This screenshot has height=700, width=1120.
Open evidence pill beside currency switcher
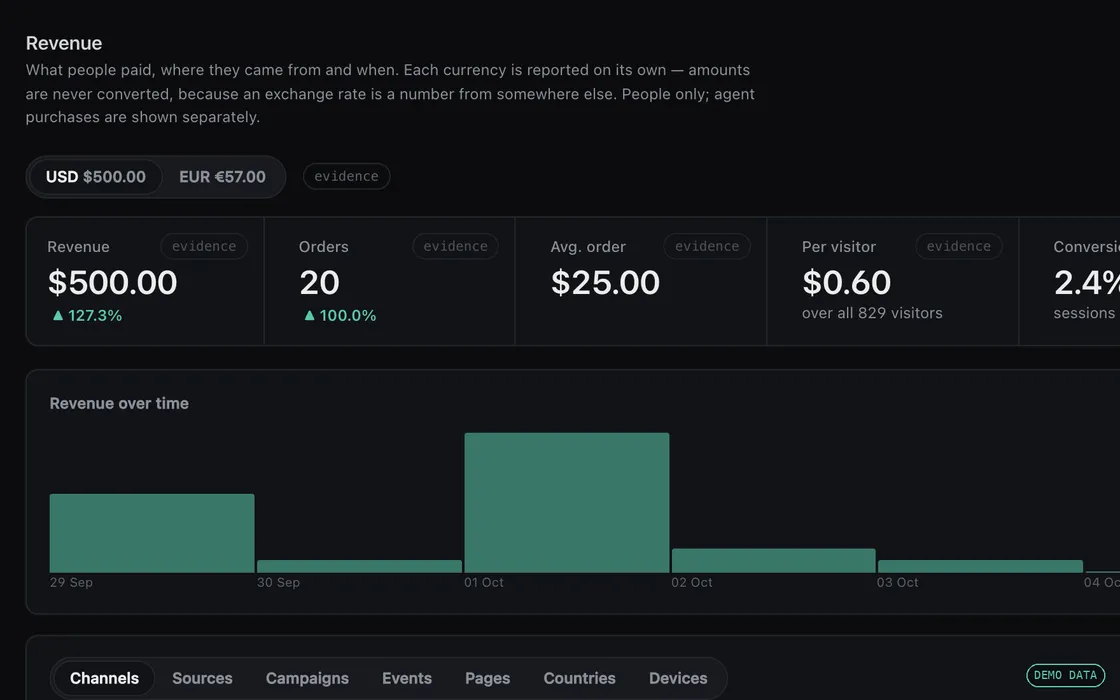click(x=346, y=176)
